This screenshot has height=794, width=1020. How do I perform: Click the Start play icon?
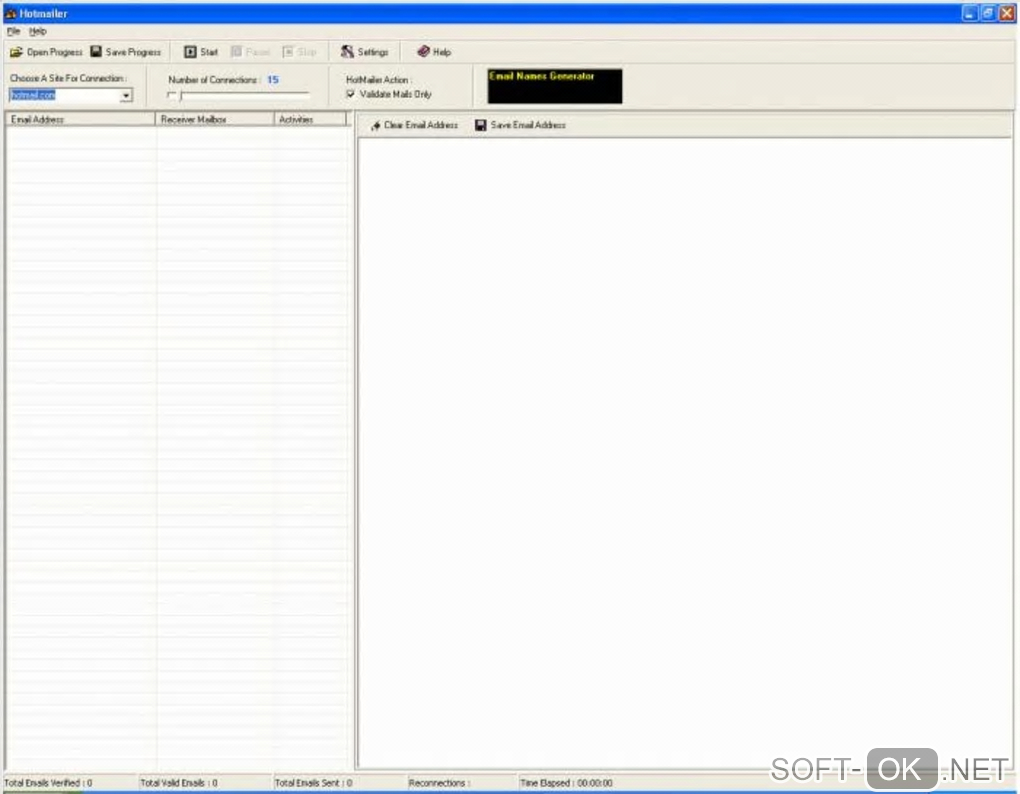(190, 52)
